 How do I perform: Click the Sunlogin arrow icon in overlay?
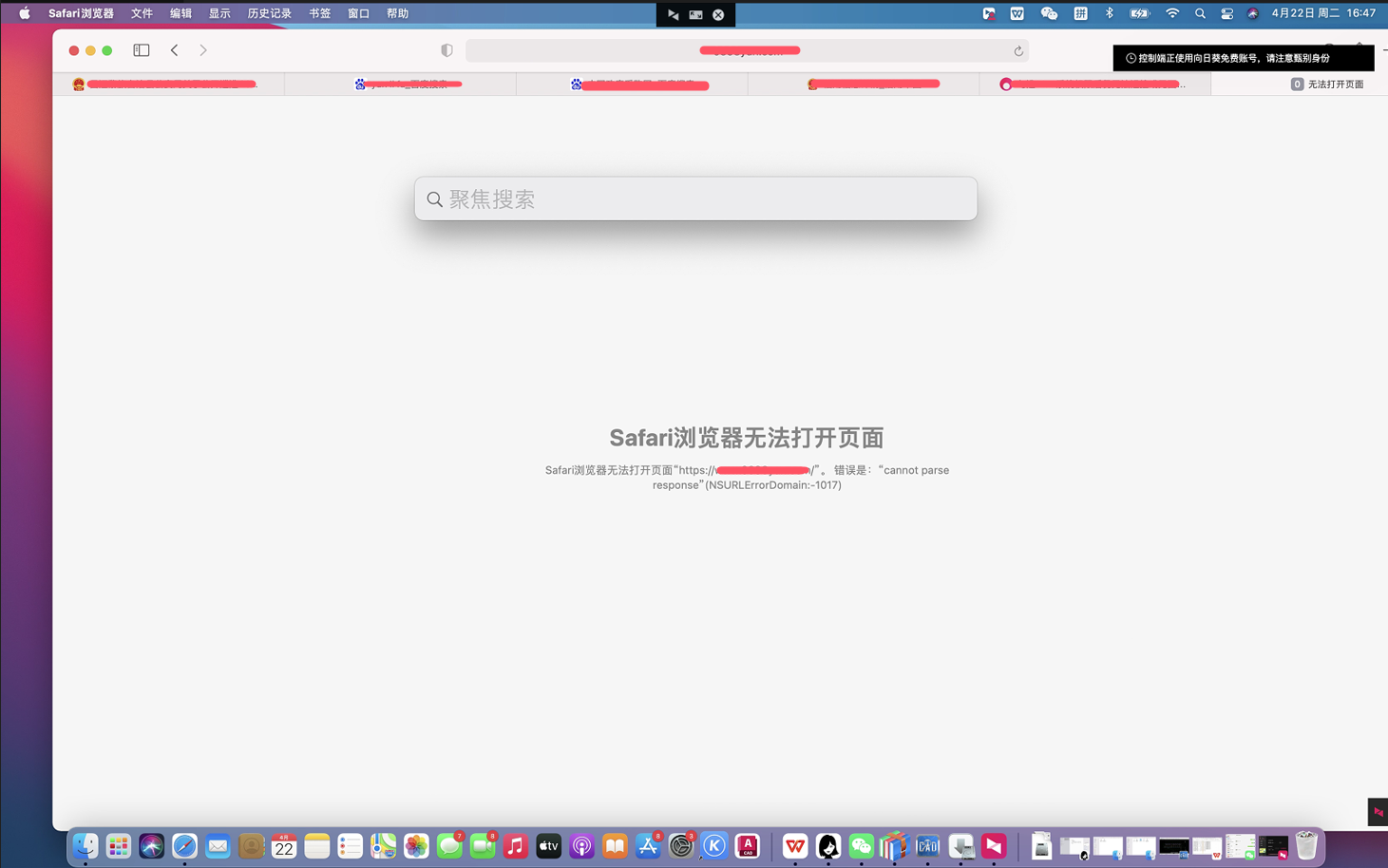click(673, 14)
